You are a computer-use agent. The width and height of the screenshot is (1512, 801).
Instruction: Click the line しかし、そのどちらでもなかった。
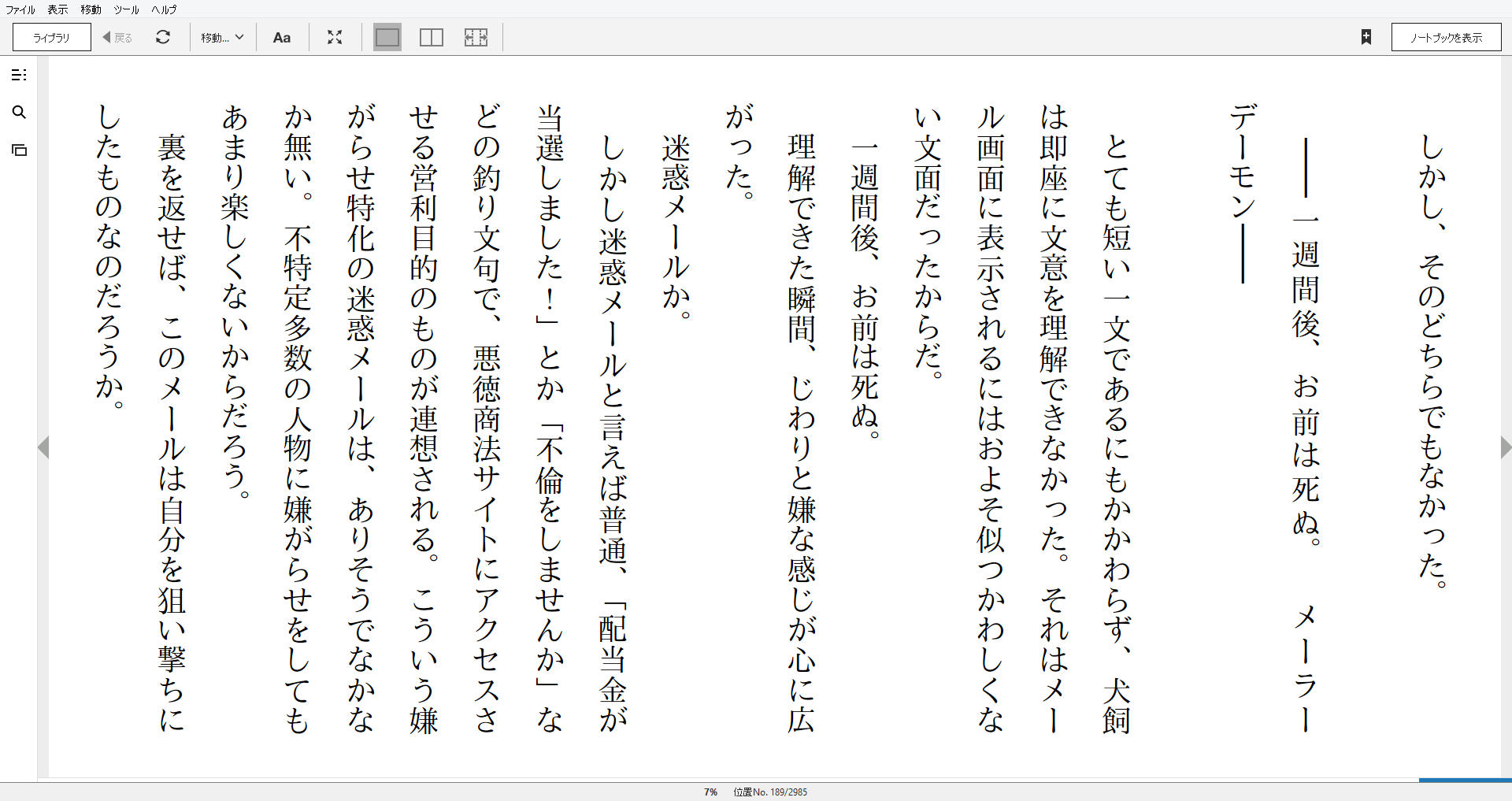tap(1432, 361)
